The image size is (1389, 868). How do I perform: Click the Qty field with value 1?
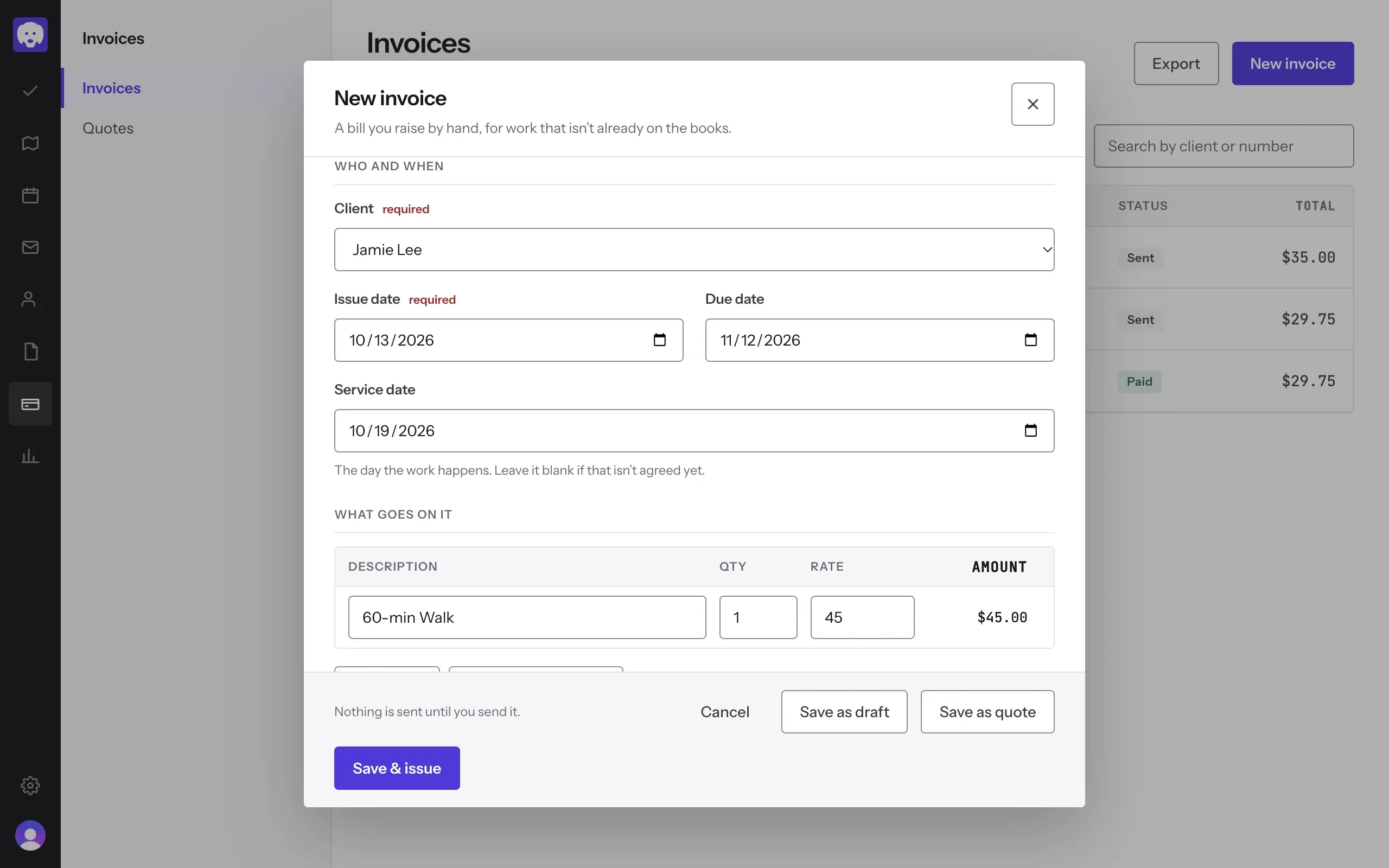tap(758, 617)
